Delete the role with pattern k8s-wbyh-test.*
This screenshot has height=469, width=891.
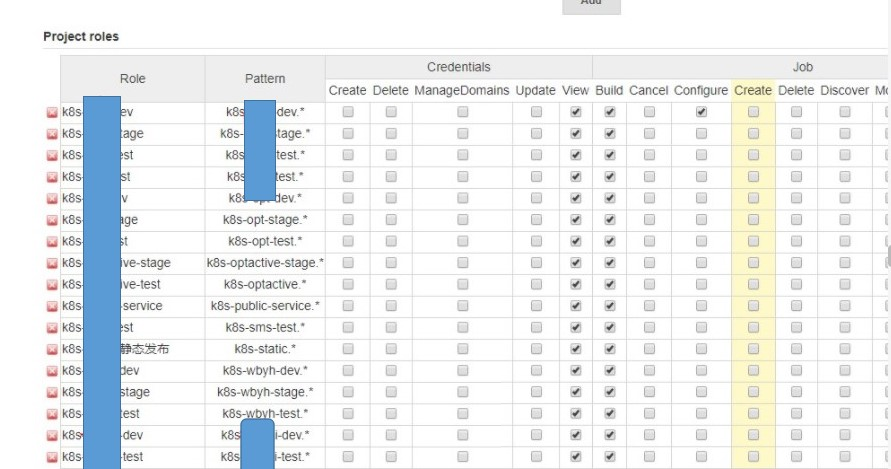click(52, 414)
